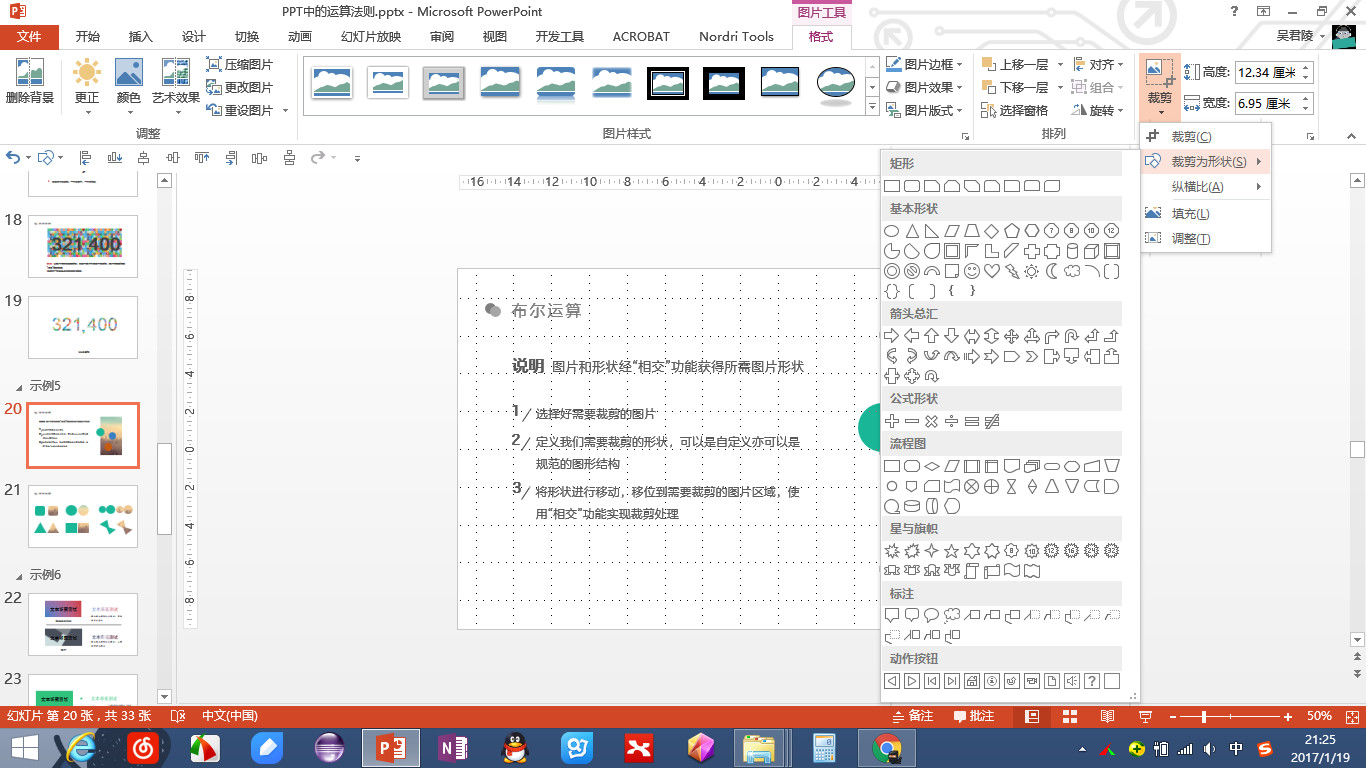Switch to Reading view in status bar

[x=1107, y=716]
